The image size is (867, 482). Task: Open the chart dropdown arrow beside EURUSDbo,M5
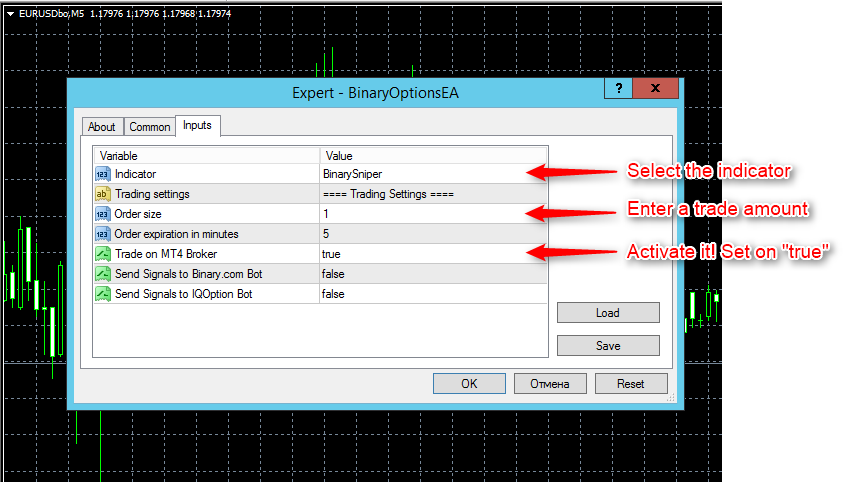coord(10,14)
